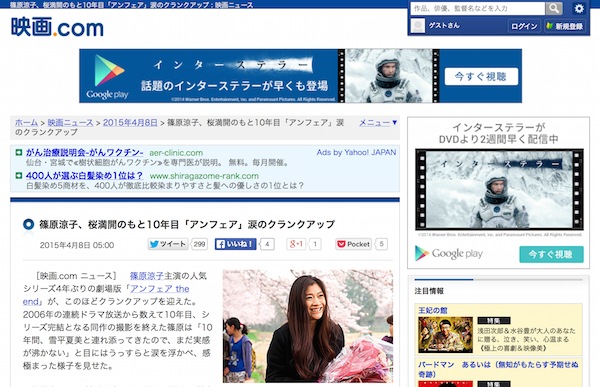Viewport: 600px width, 387px height.
Task: Click the search magnifier button
Action: pyautogui.click(x=554, y=8)
